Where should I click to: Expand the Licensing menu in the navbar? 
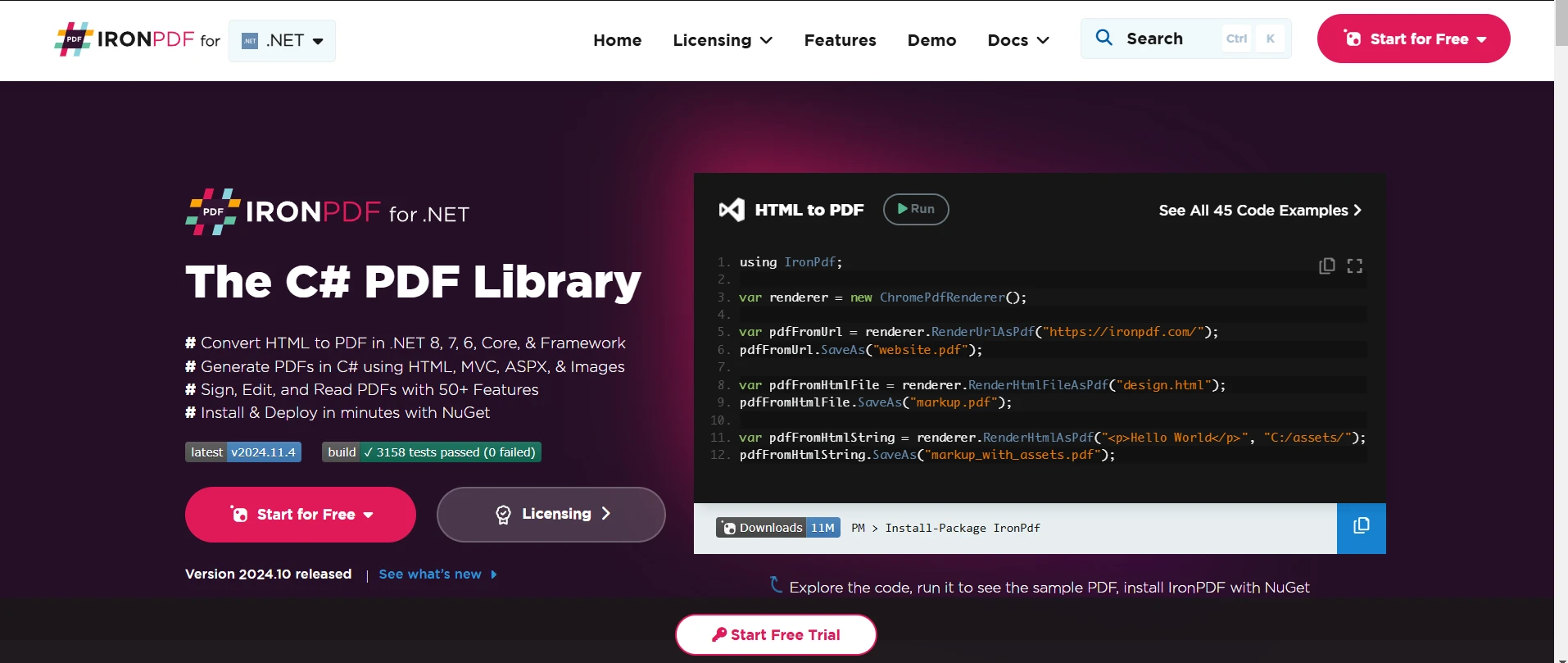pos(723,40)
